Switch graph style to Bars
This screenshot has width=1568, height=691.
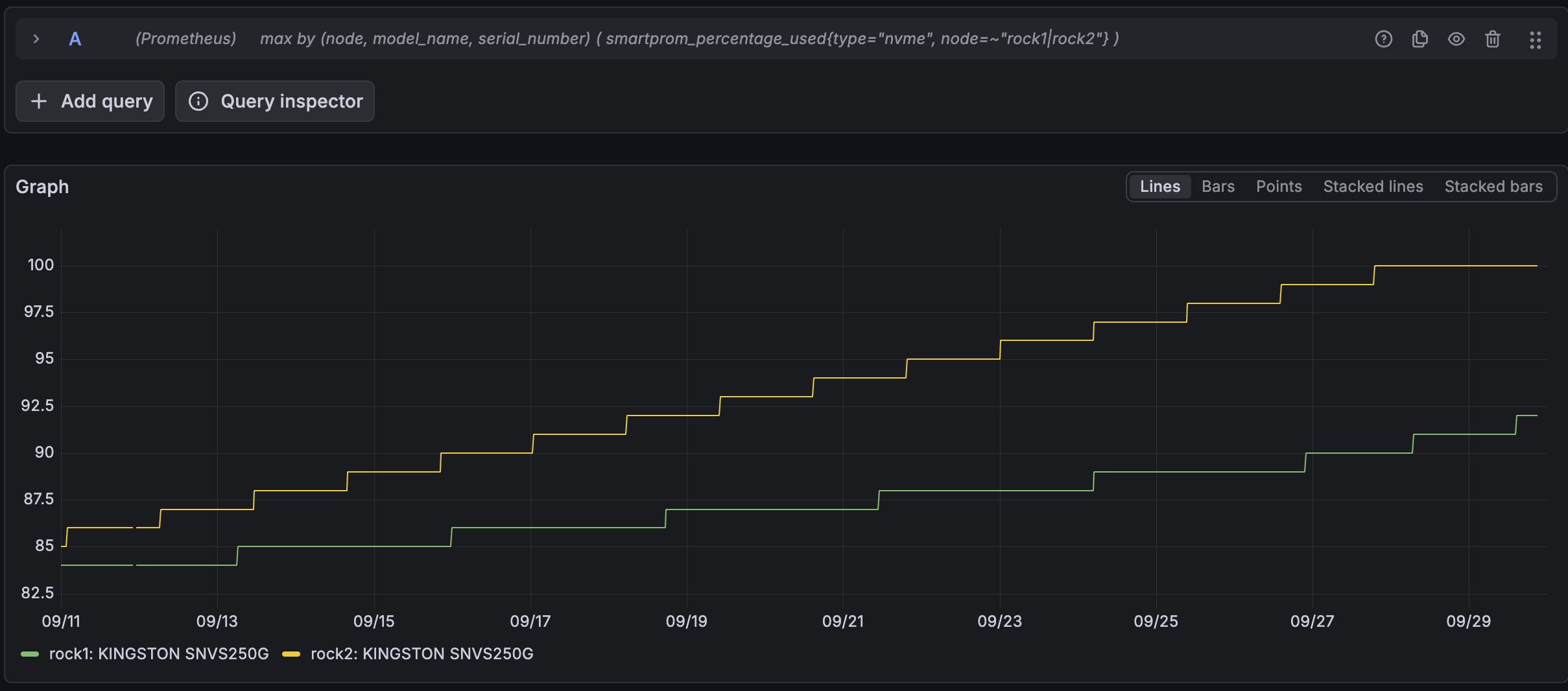[x=1218, y=187]
